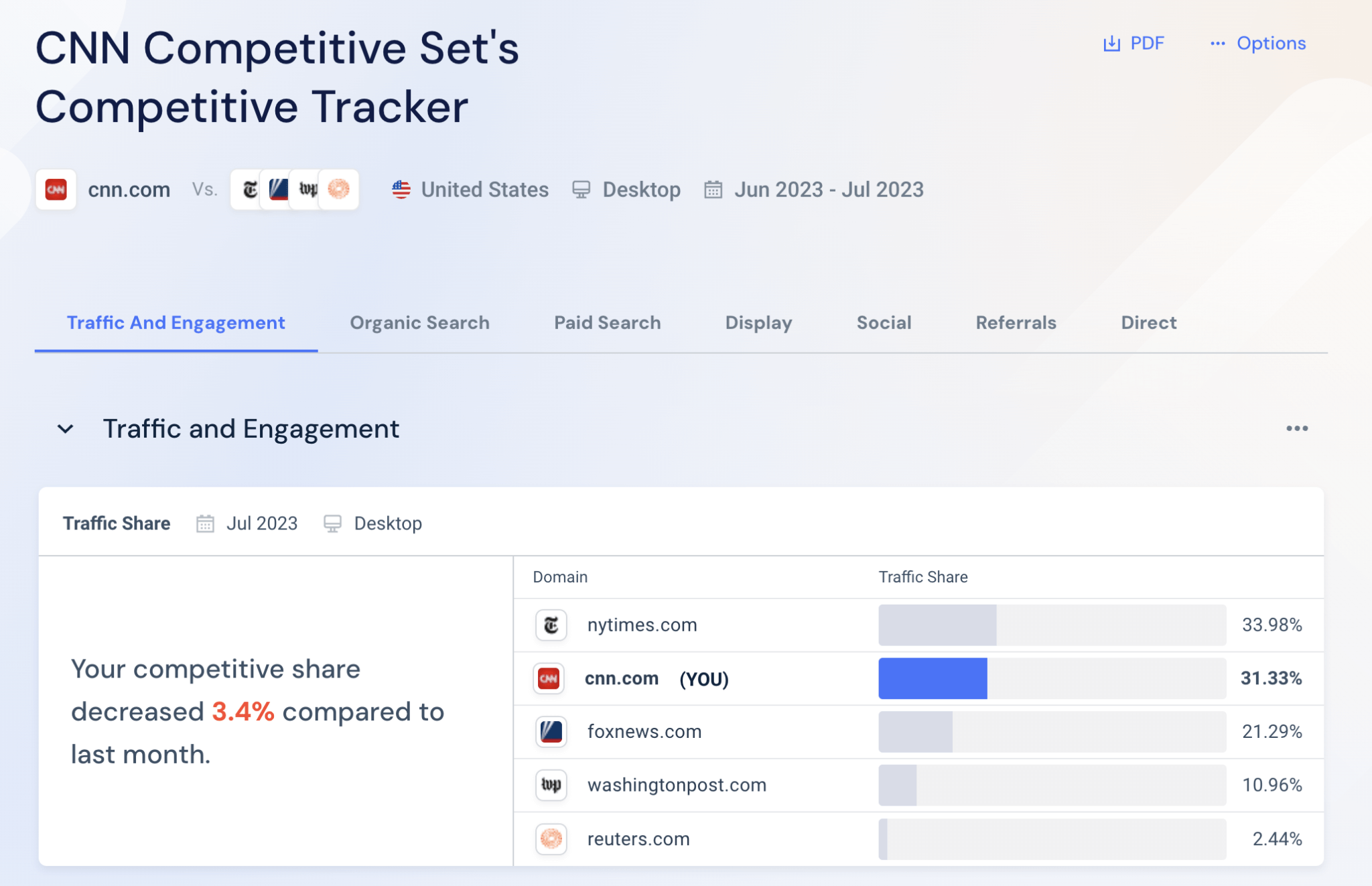Viewport: 1372px width, 886px height.
Task: Click the calendar icon next to Jul 2023
Action: [x=205, y=523]
